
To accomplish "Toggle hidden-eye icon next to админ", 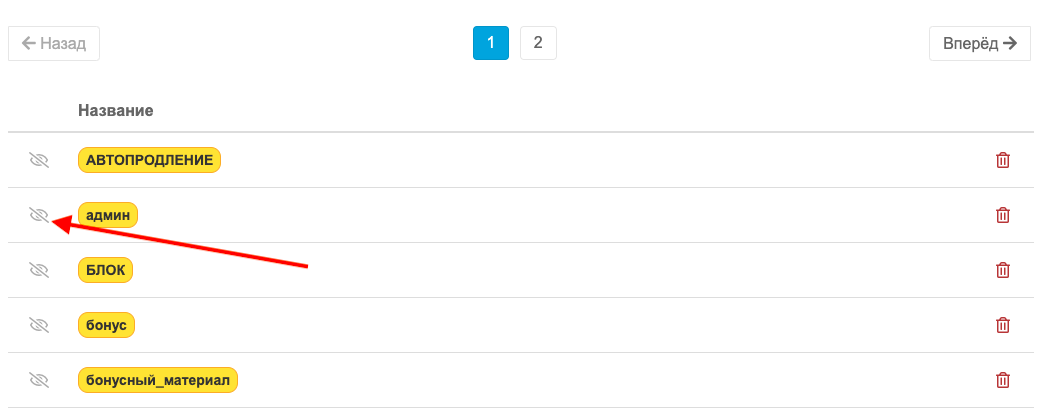I will [39, 215].
